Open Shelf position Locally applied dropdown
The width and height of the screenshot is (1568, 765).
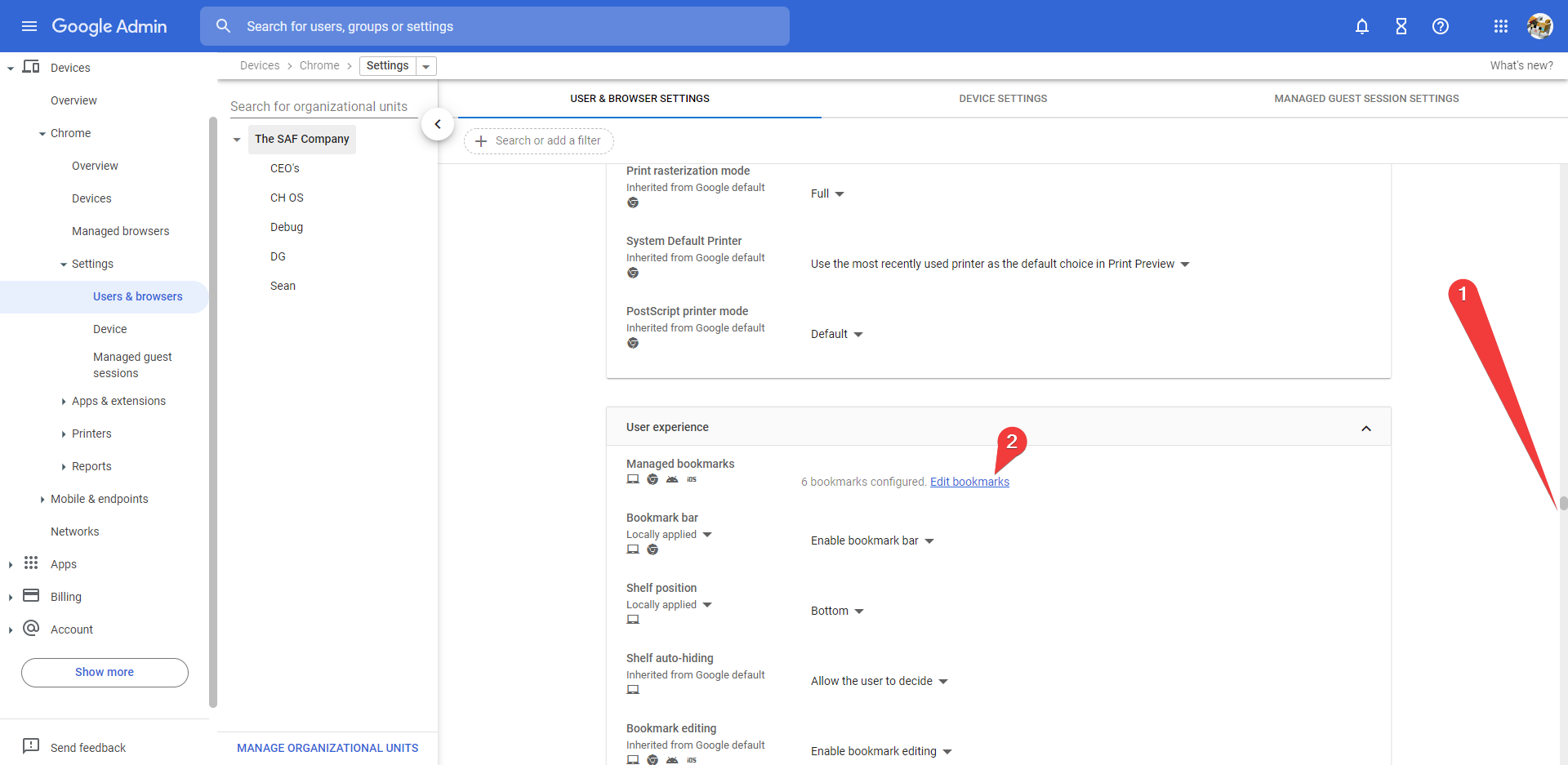pyautogui.click(x=670, y=605)
